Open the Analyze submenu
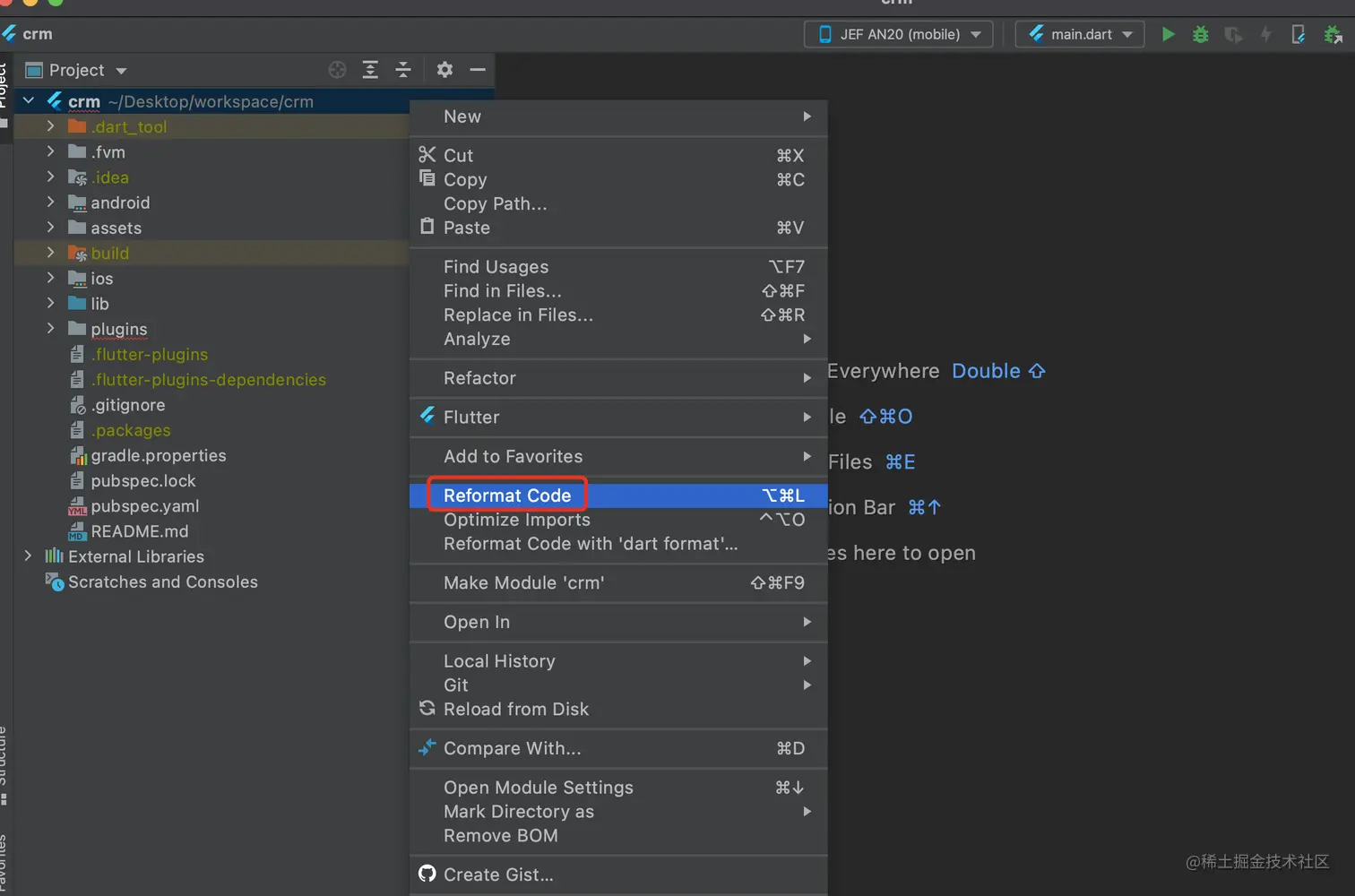This screenshot has height=896, width=1355. click(x=618, y=340)
